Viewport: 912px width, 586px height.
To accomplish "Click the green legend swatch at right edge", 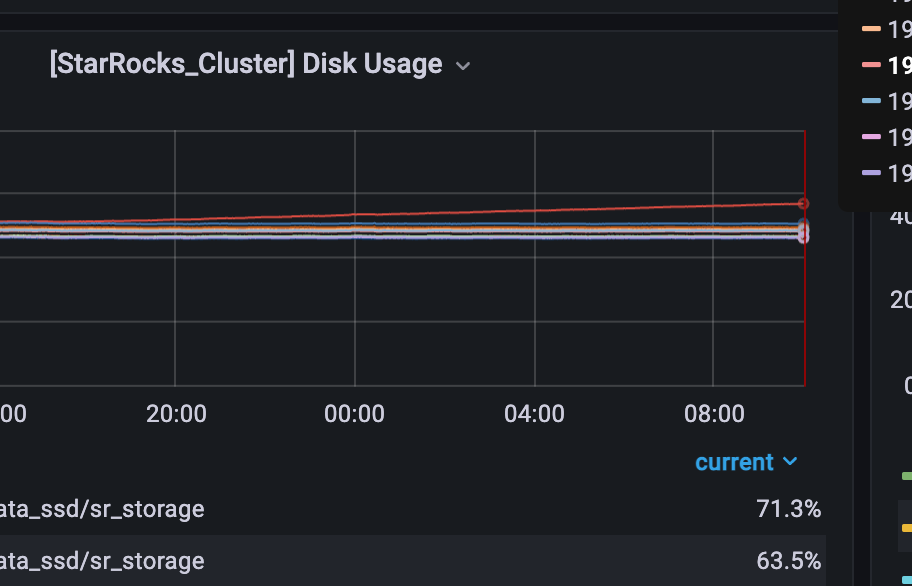I will pos(906,476).
